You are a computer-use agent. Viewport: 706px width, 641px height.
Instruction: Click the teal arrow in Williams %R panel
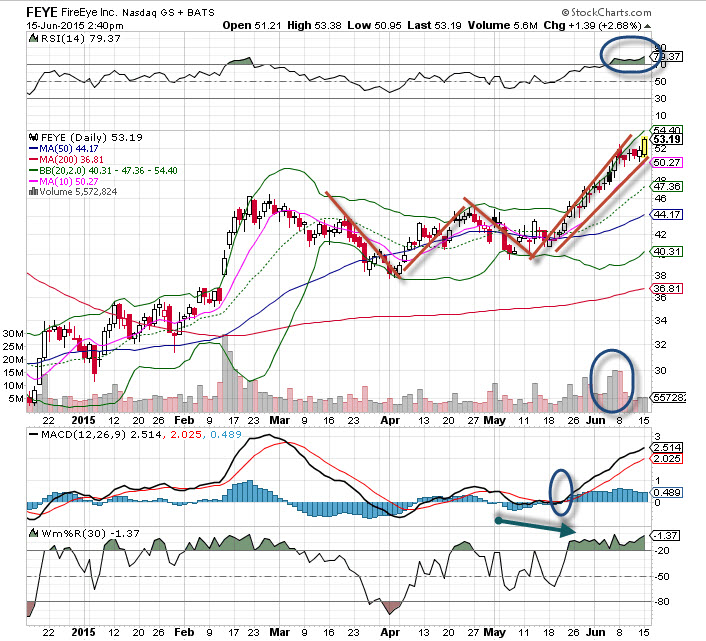tap(535, 526)
